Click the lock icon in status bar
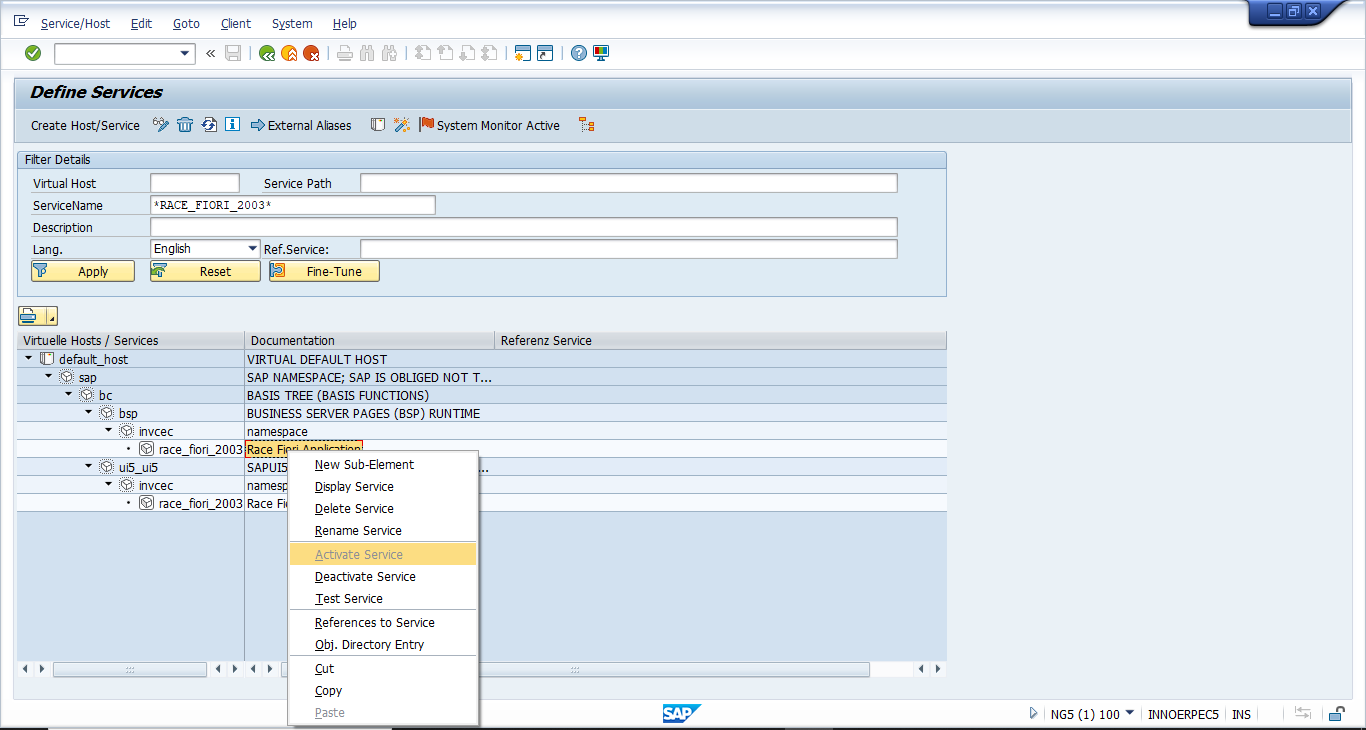 (x=1336, y=713)
